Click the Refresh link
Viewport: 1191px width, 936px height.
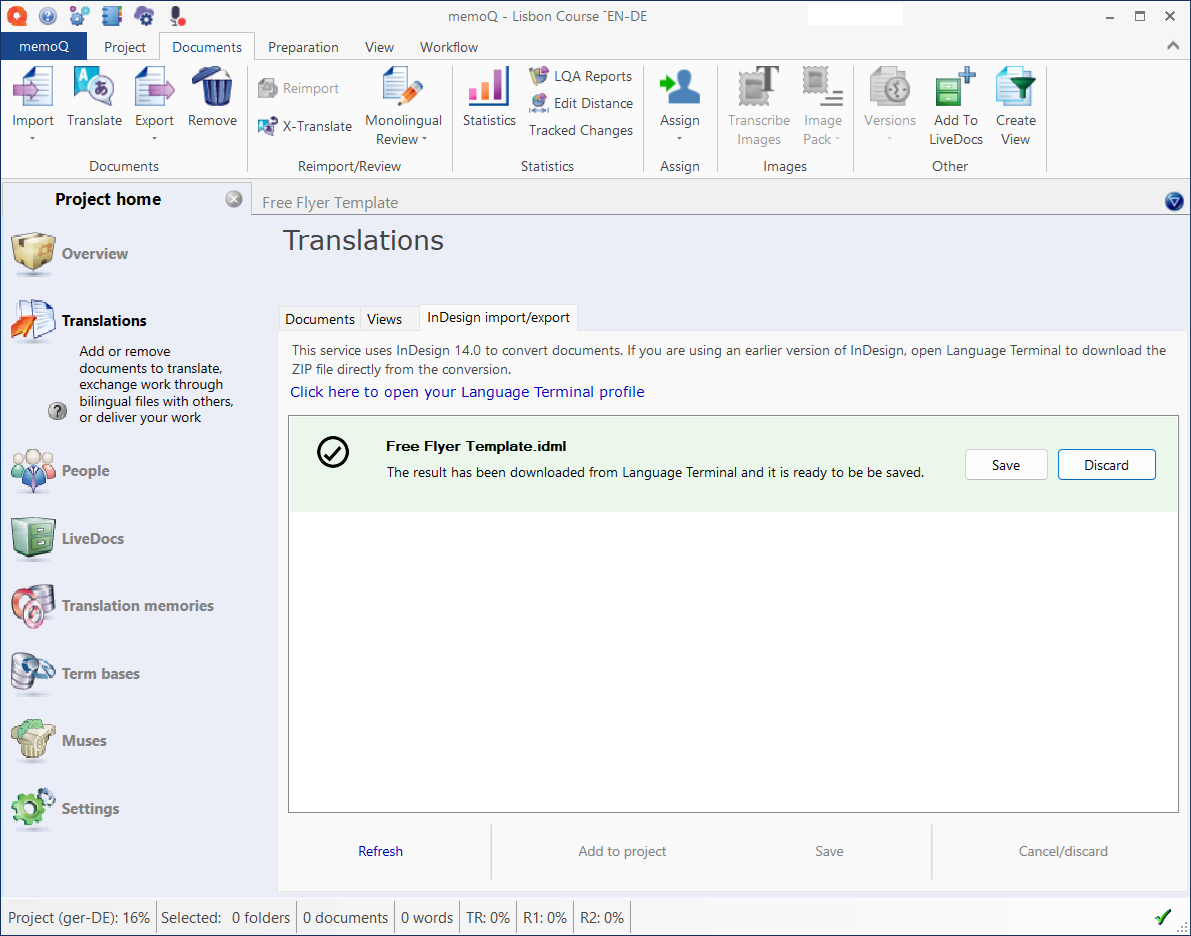click(x=381, y=851)
